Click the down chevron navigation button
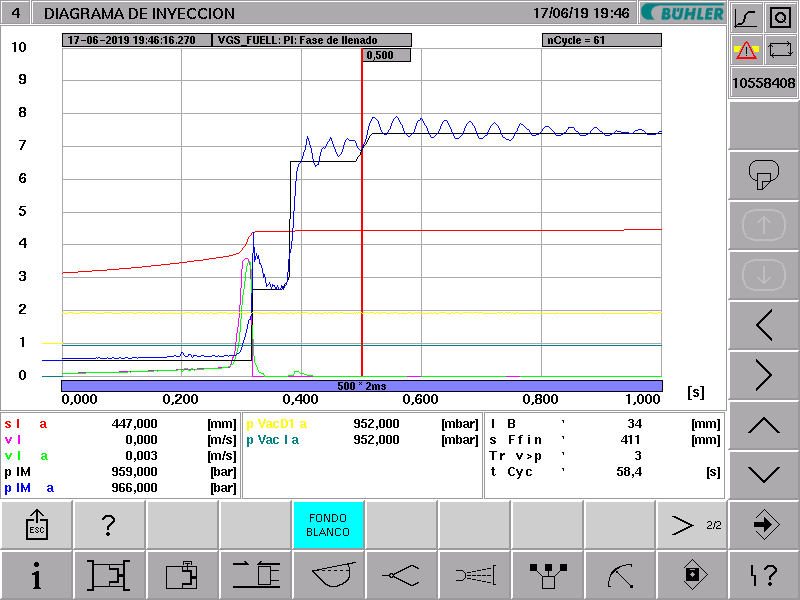The height and width of the screenshot is (600, 800). [764, 474]
